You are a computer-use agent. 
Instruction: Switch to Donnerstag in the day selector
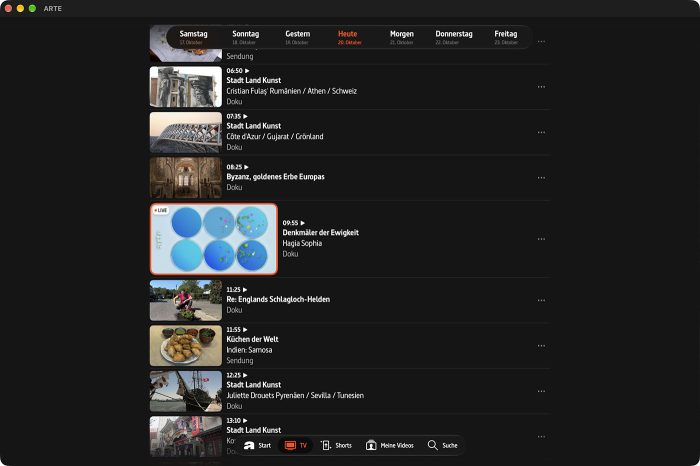453,37
